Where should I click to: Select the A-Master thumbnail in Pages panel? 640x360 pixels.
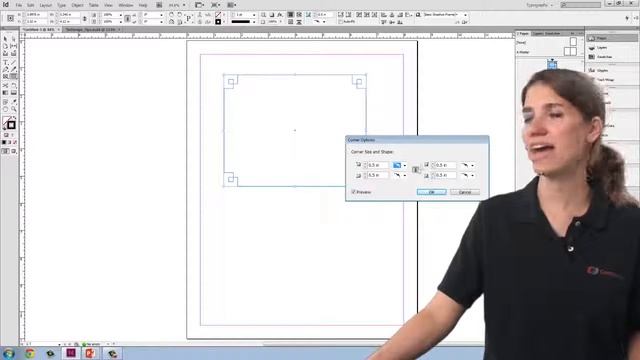(x=570, y=51)
